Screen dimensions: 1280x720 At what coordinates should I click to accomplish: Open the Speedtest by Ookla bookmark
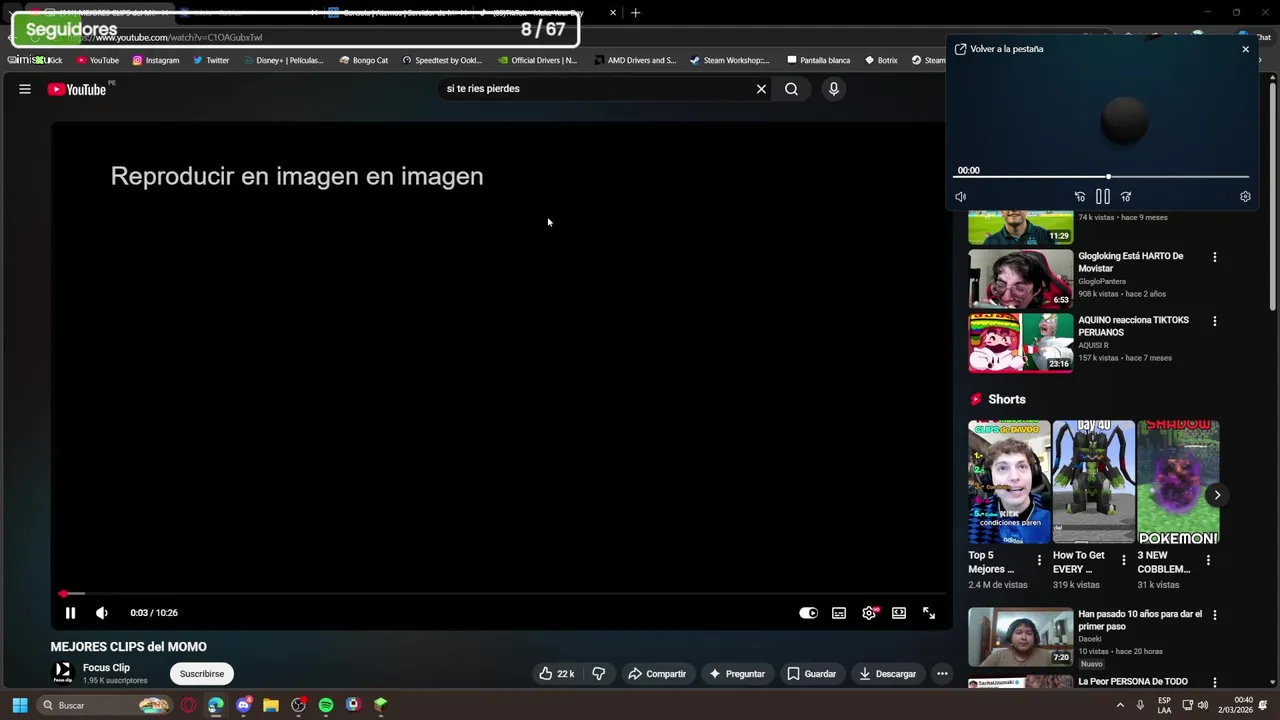point(441,60)
